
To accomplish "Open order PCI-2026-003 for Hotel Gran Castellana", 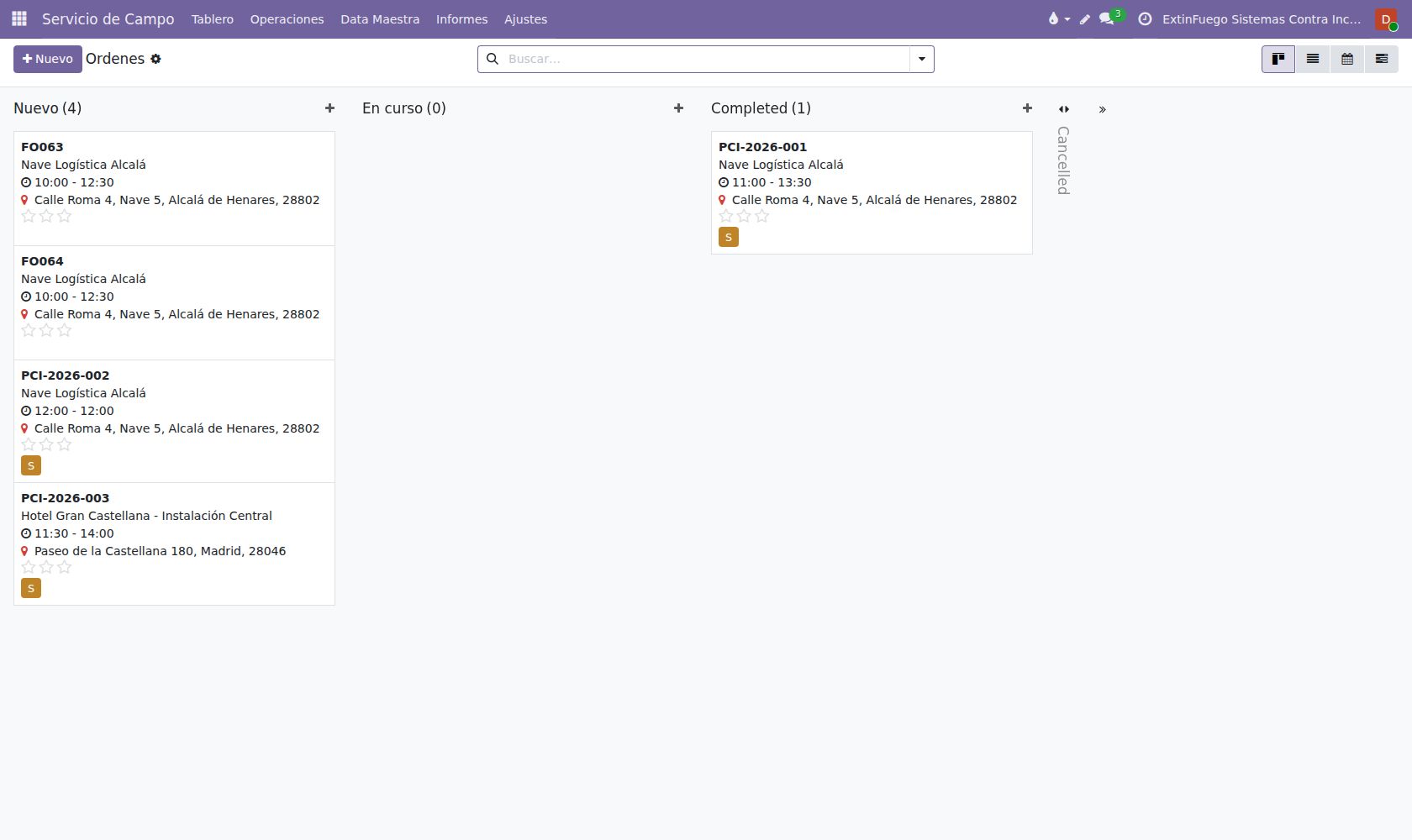I will click(174, 543).
